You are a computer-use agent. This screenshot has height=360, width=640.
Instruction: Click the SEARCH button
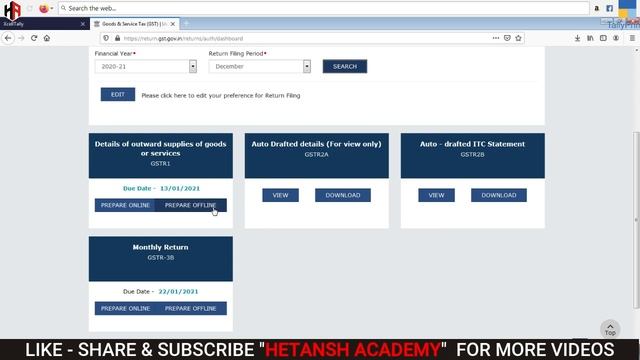pyautogui.click(x=345, y=66)
